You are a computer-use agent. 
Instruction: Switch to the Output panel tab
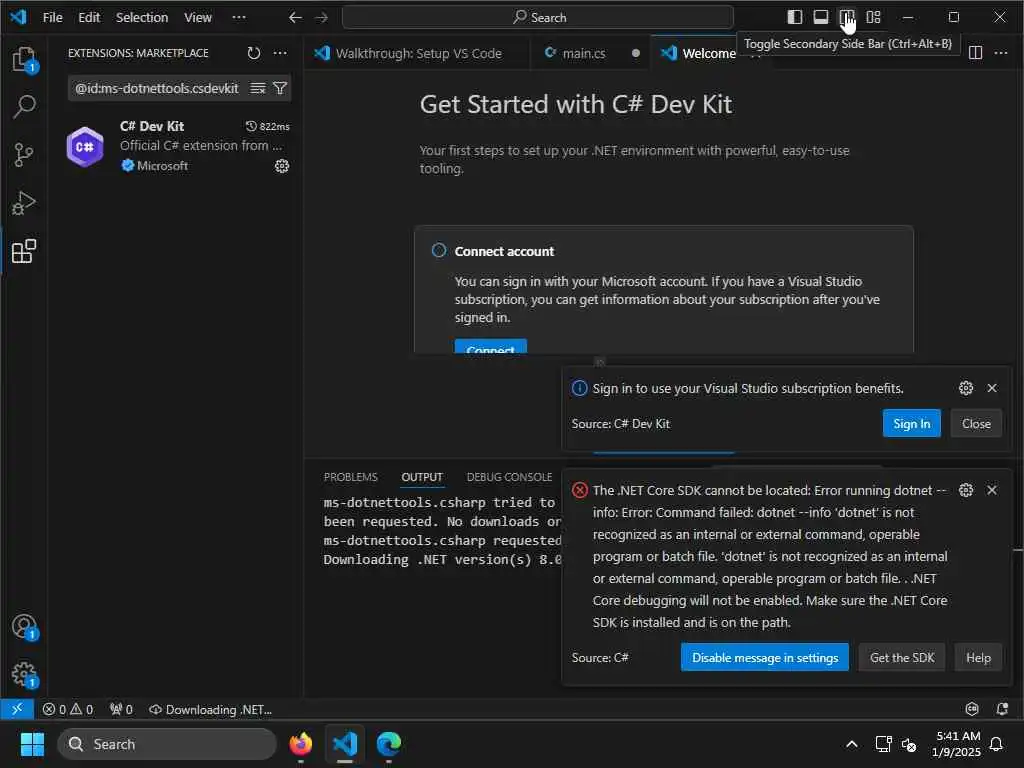422,477
